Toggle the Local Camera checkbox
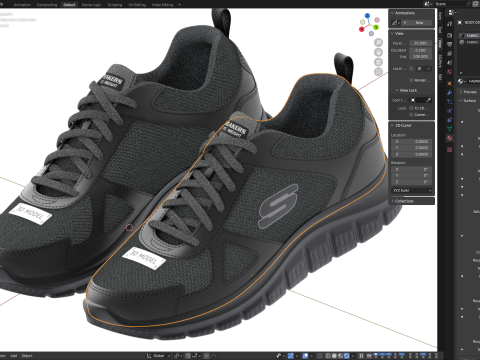Image resolution: width=480 pixels, height=360 pixels. 411,69
